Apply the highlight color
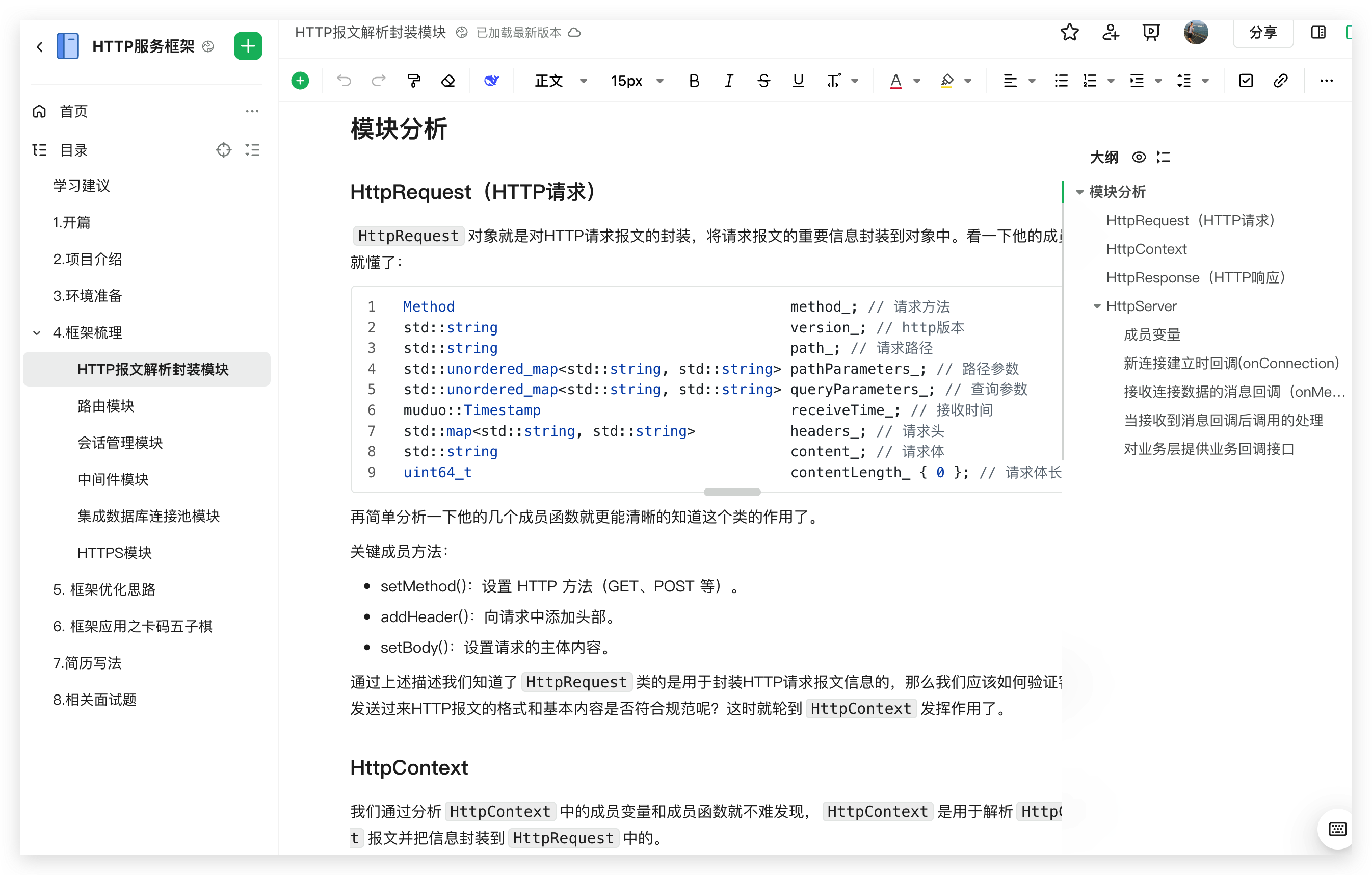1372x875 pixels. pyautogui.click(x=947, y=81)
